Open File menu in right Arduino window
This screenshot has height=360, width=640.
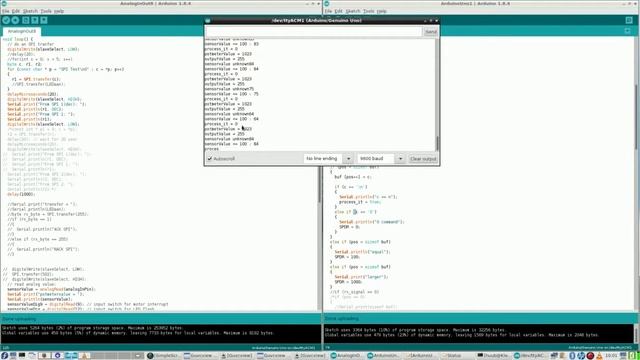point(328,11)
